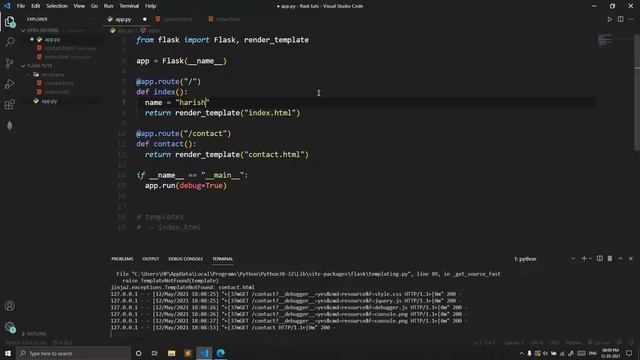Open the Edit menu
The height and width of the screenshot is (360, 640).
coord(36,6)
